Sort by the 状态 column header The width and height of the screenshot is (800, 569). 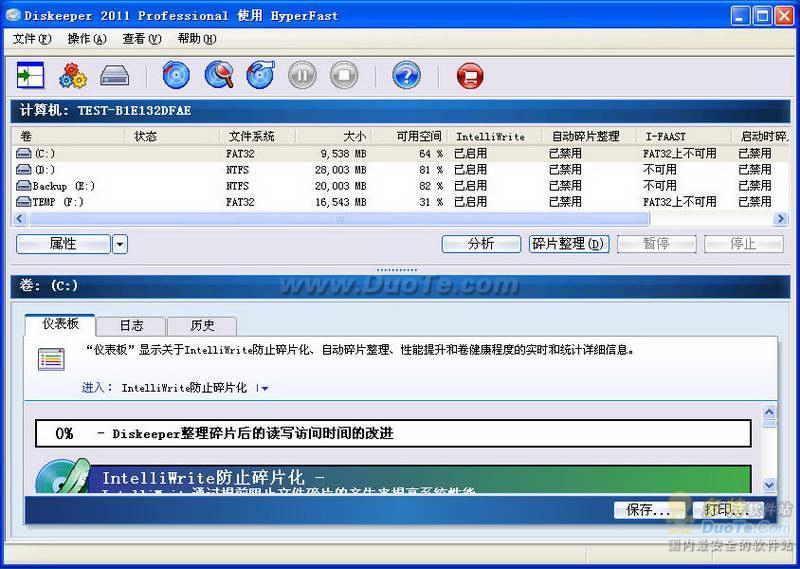pyautogui.click(x=172, y=136)
